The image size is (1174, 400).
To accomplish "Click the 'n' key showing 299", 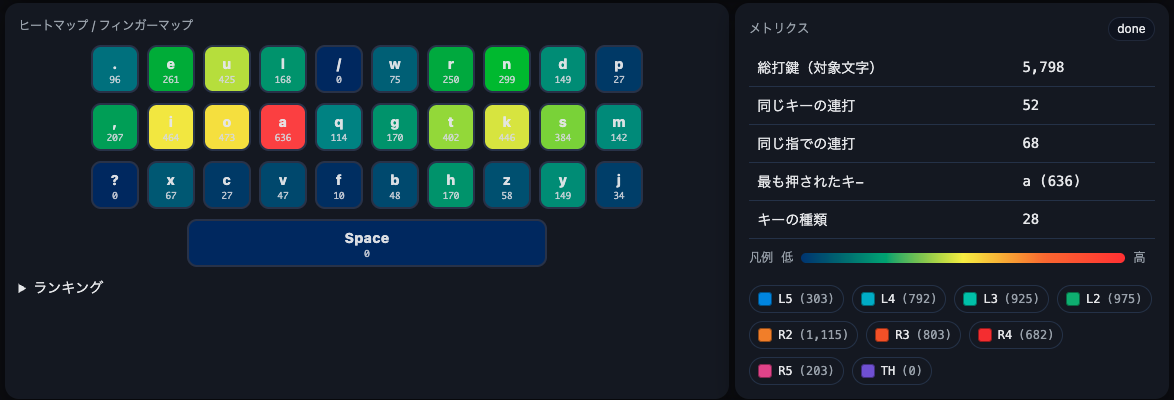I will pos(507,69).
